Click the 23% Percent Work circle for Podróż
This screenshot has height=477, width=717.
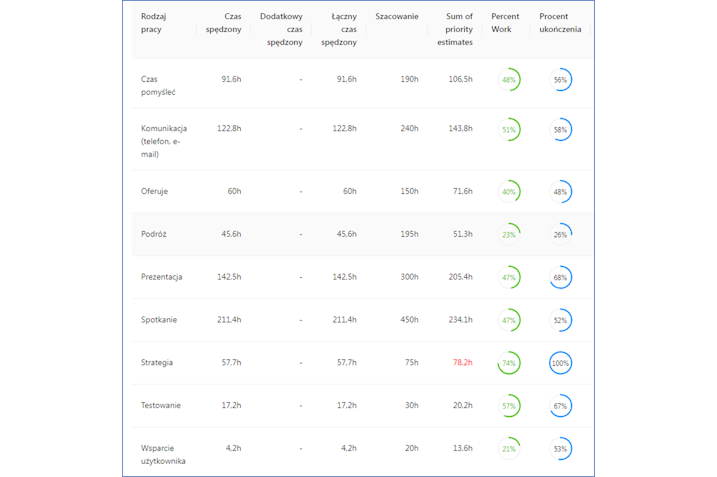509,235
